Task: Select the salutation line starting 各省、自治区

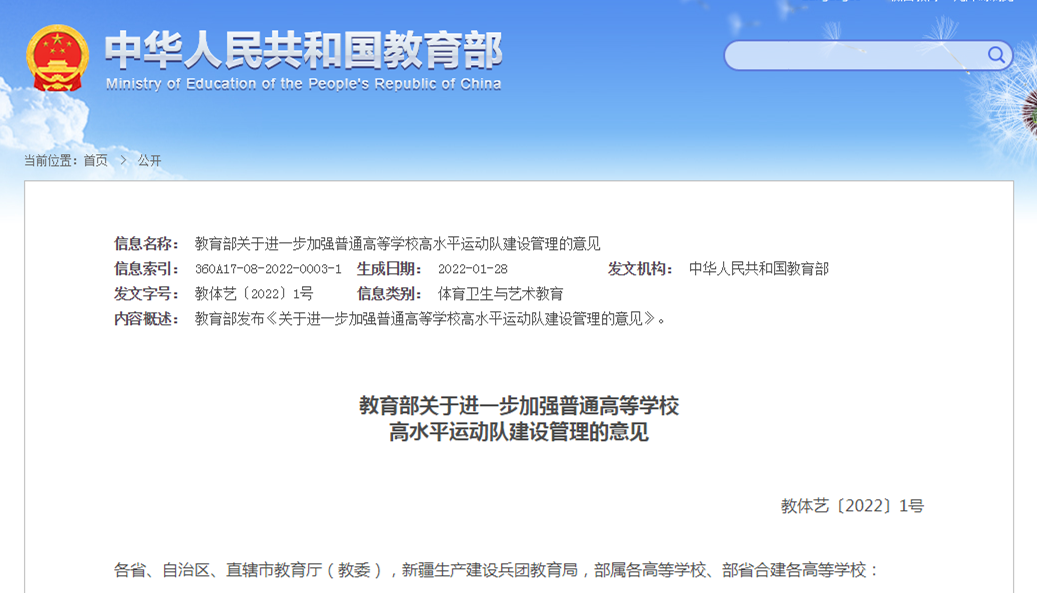Action: (496, 570)
